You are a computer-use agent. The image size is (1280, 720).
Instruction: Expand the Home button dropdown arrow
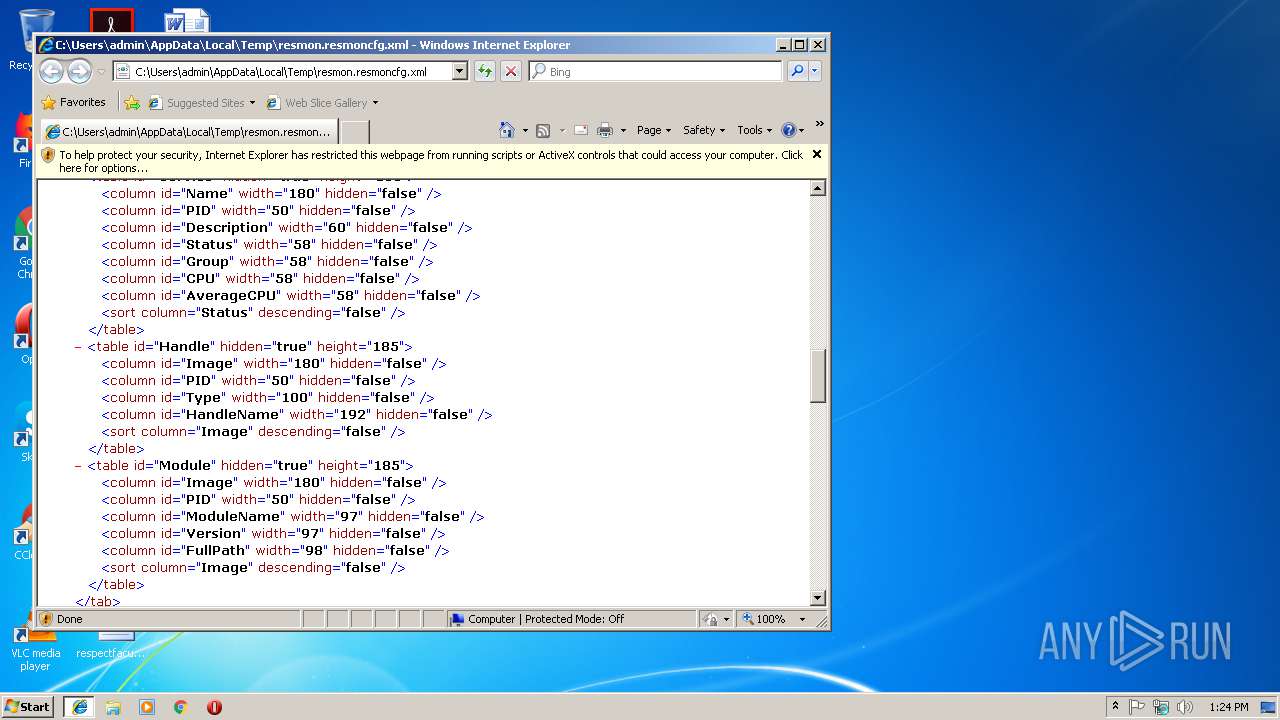click(525, 130)
